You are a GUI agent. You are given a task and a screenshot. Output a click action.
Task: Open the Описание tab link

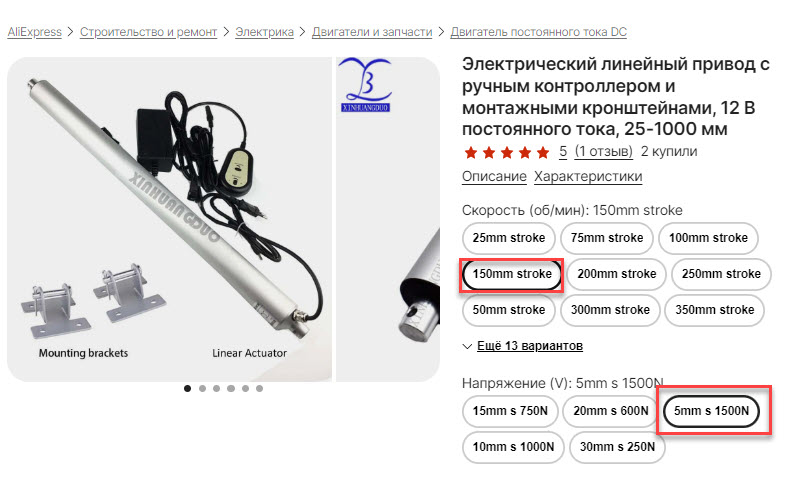[x=494, y=177]
